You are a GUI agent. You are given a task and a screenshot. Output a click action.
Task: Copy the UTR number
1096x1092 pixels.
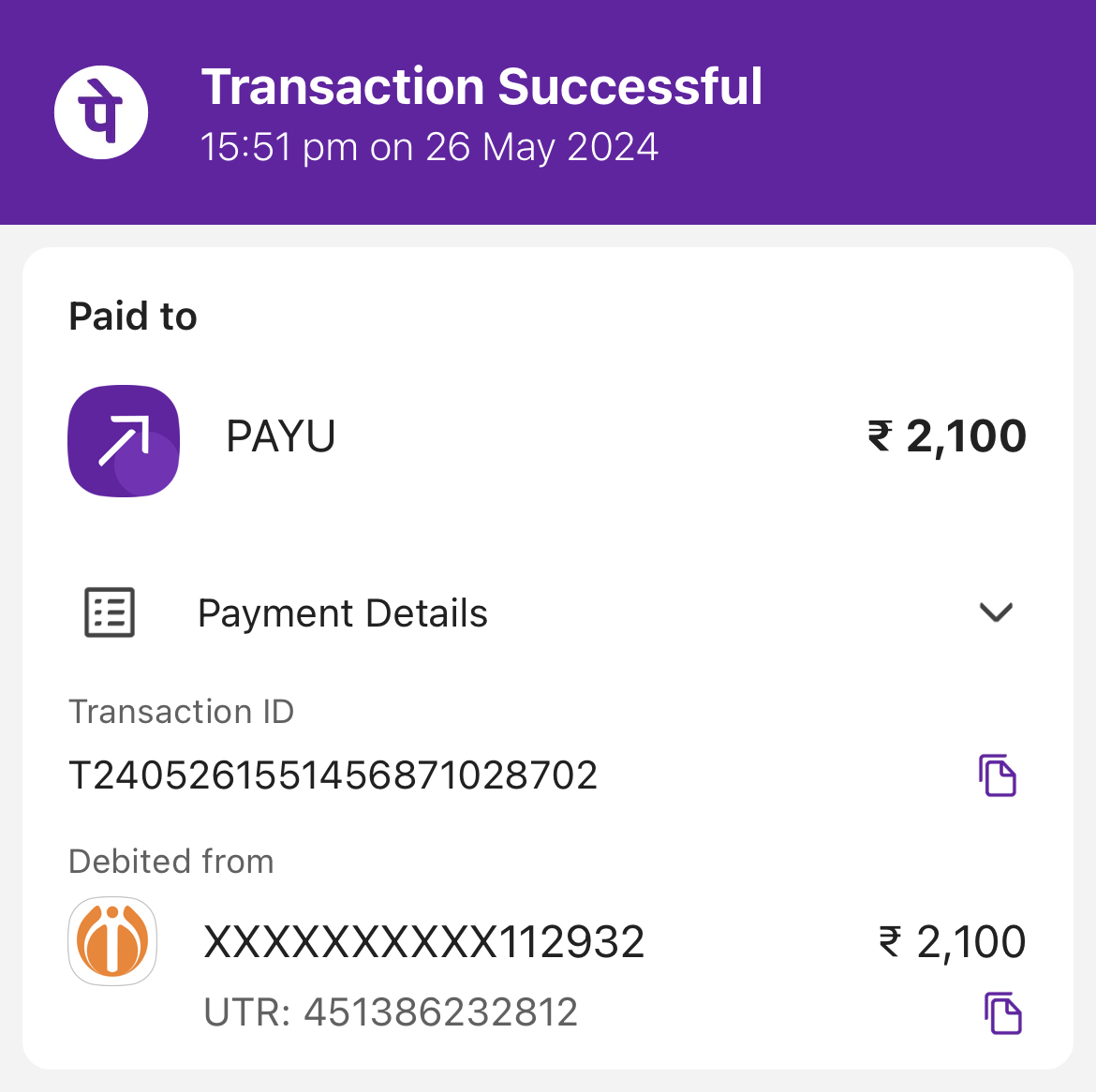pos(1002,1013)
